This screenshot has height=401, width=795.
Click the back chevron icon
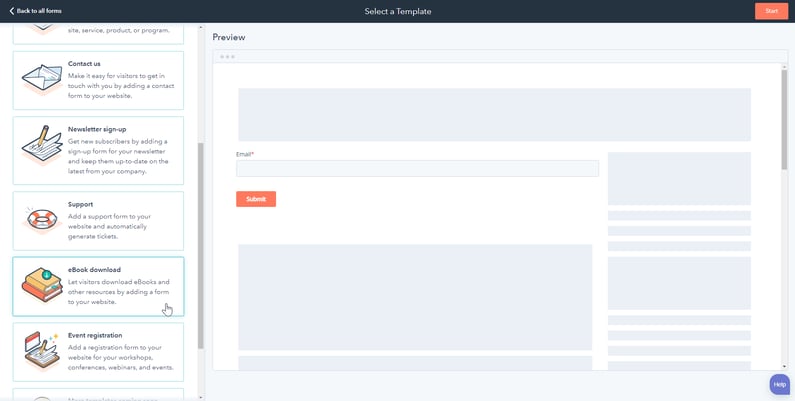coord(12,11)
